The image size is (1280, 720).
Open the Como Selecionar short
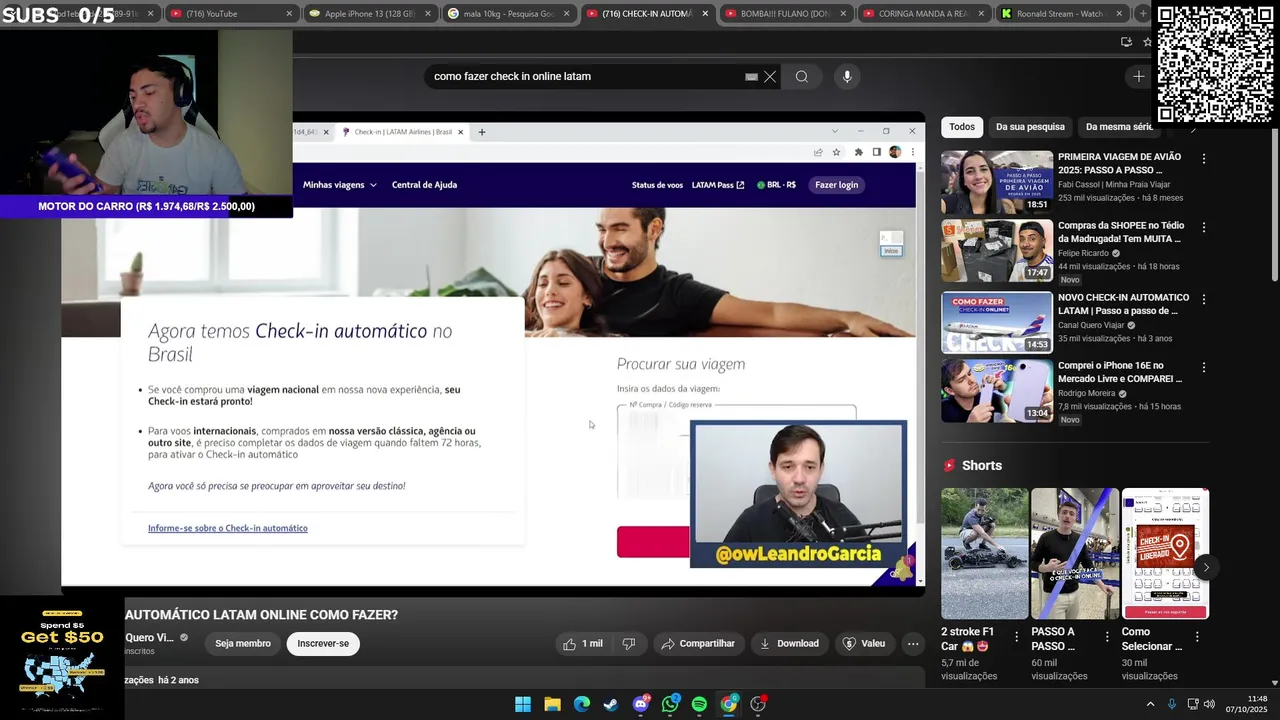(x=1165, y=553)
